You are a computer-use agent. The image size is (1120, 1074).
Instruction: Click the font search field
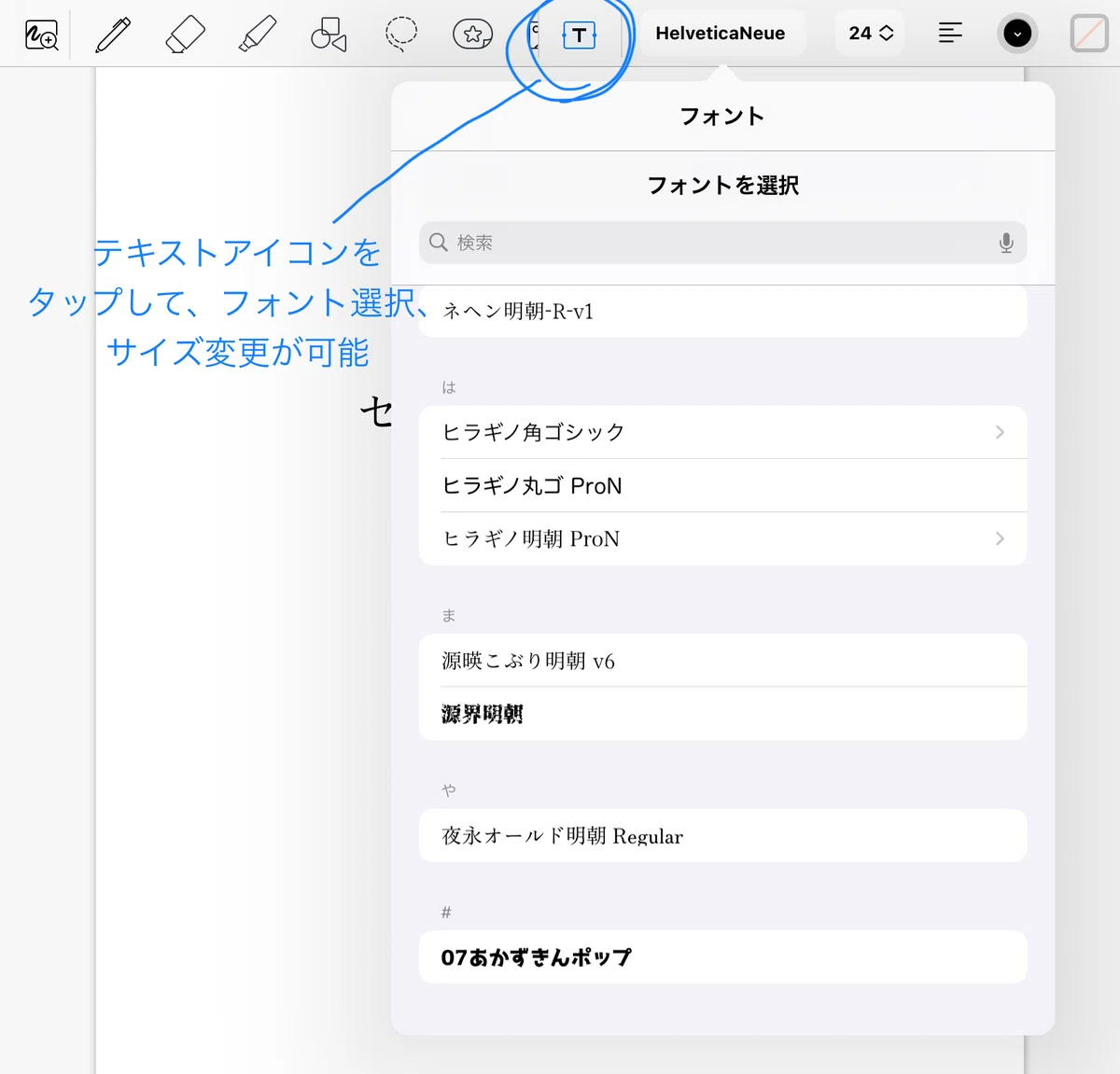[x=722, y=243]
